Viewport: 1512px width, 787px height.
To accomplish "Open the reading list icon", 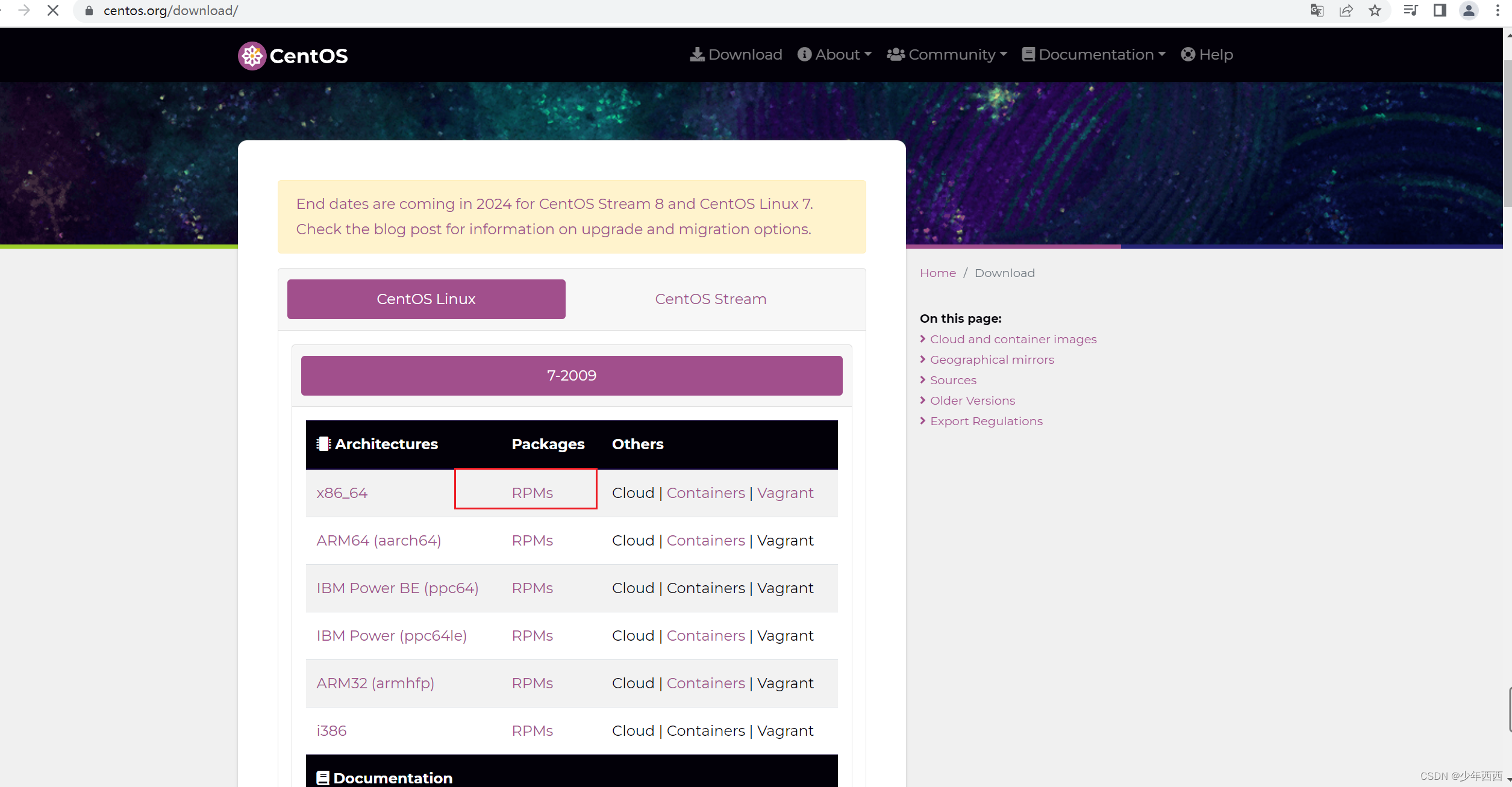I will click(1410, 10).
